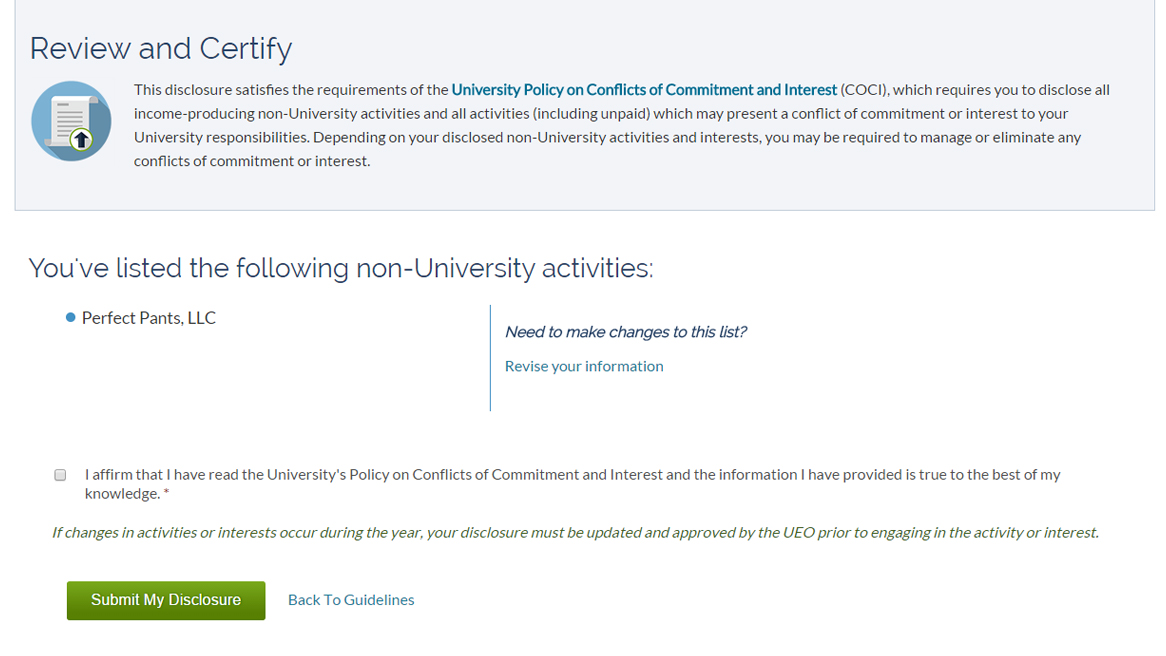Viewport: 1166px width, 656px height.
Task: Tick the policy affirmation checkbox
Action: 60,475
